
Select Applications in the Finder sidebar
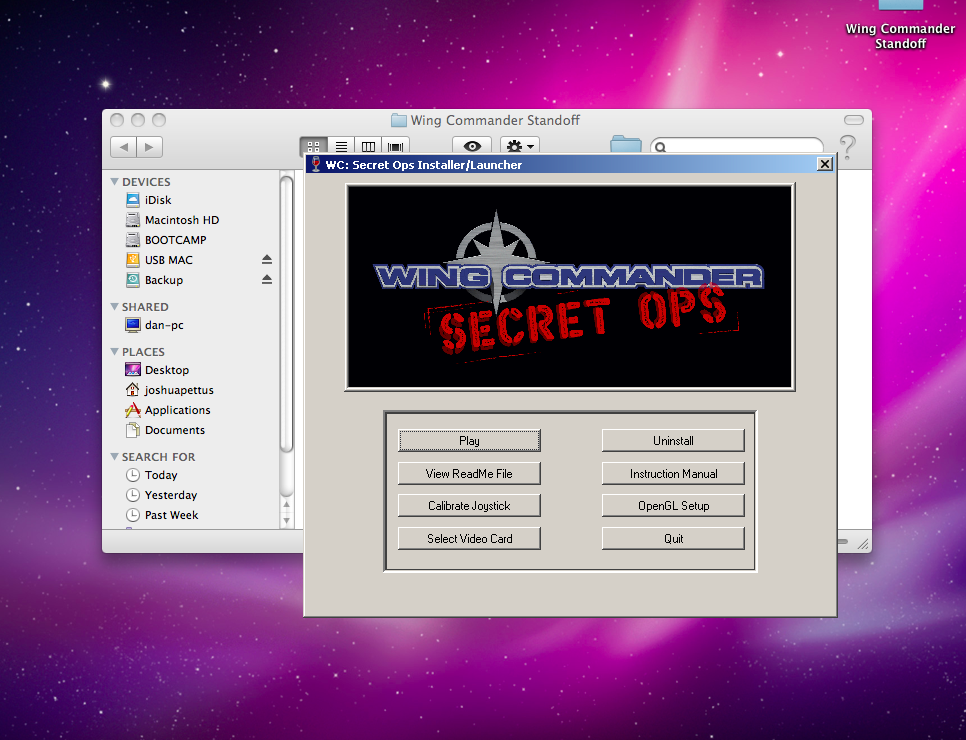coord(177,410)
